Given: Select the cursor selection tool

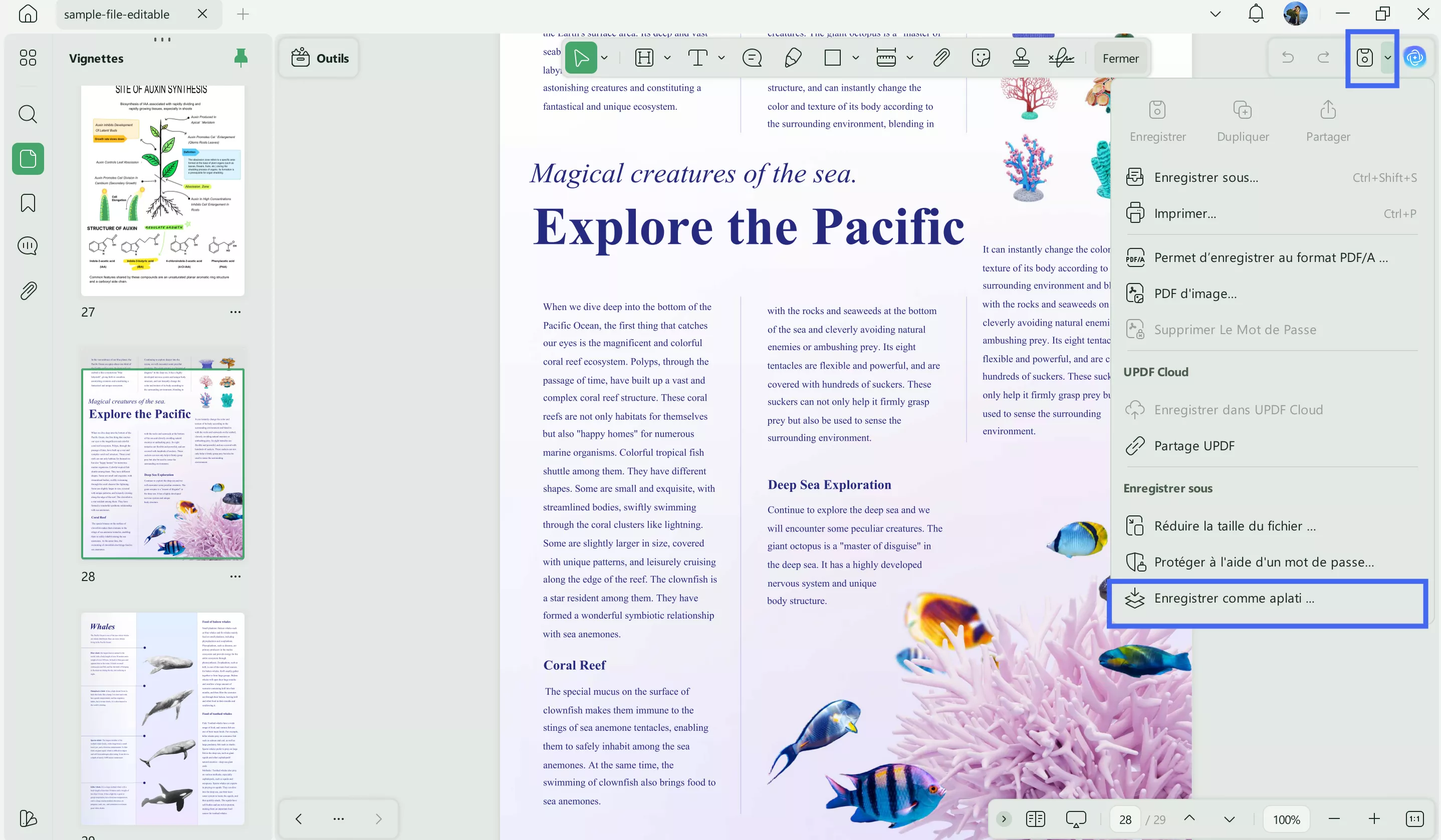Looking at the screenshot, I should [x=581, y=58].
